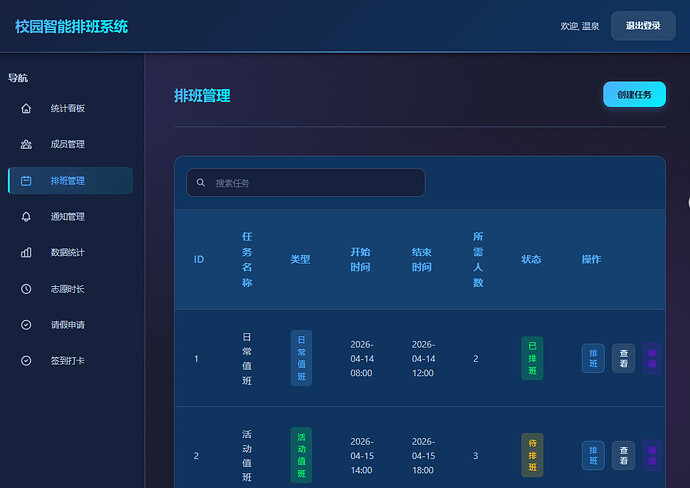690x488 pixels.
Task: Click 查看 button for the 活动值班 row
Action: [623, 455]
